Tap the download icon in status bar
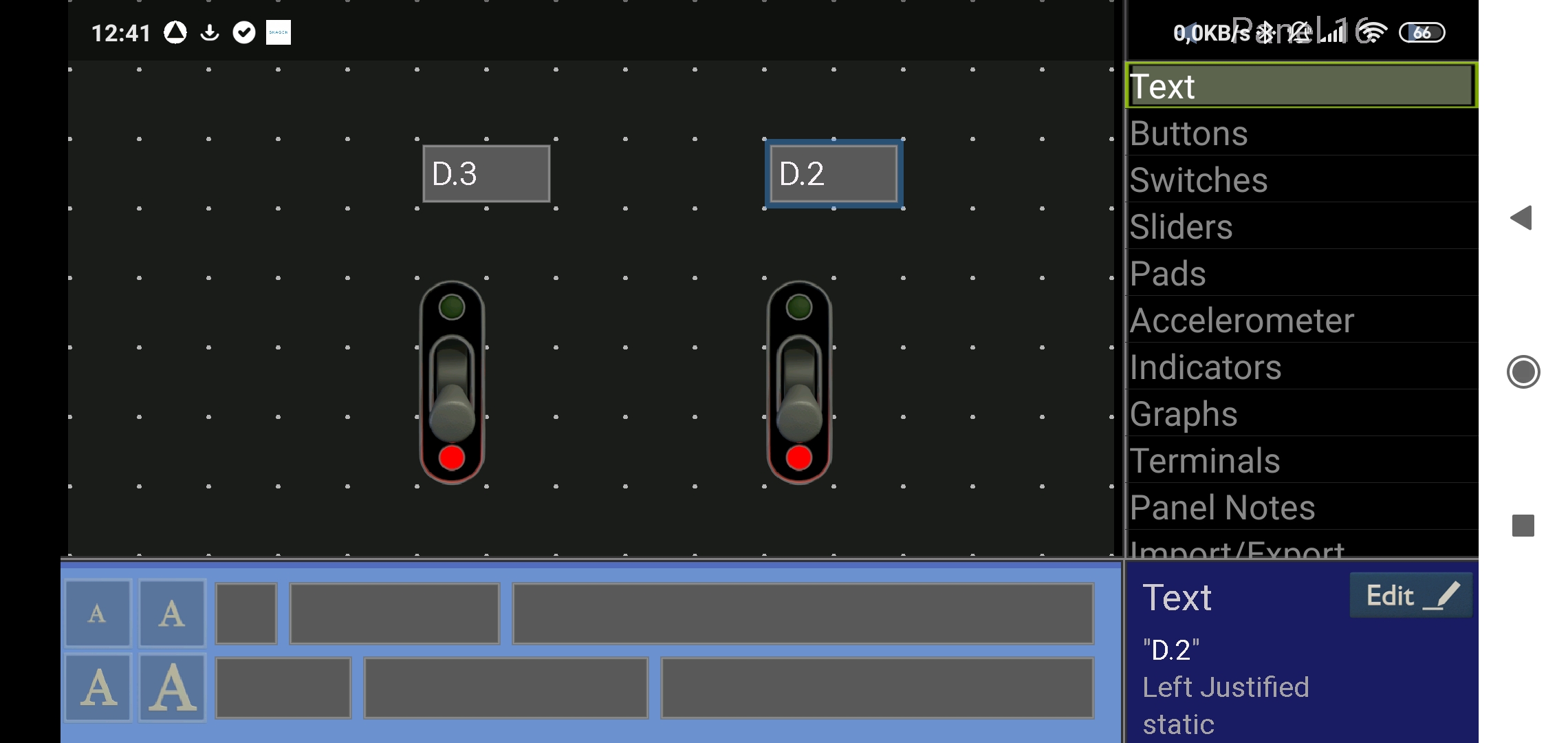 210,32
